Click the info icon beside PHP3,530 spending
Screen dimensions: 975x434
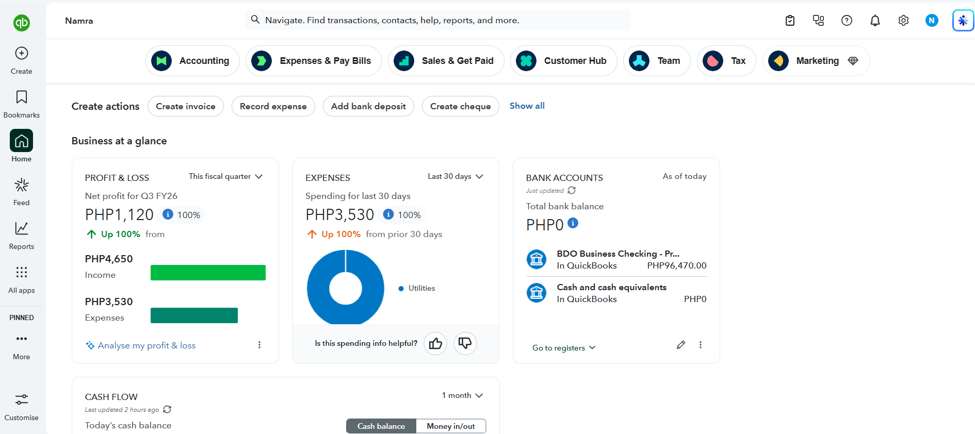389,215
